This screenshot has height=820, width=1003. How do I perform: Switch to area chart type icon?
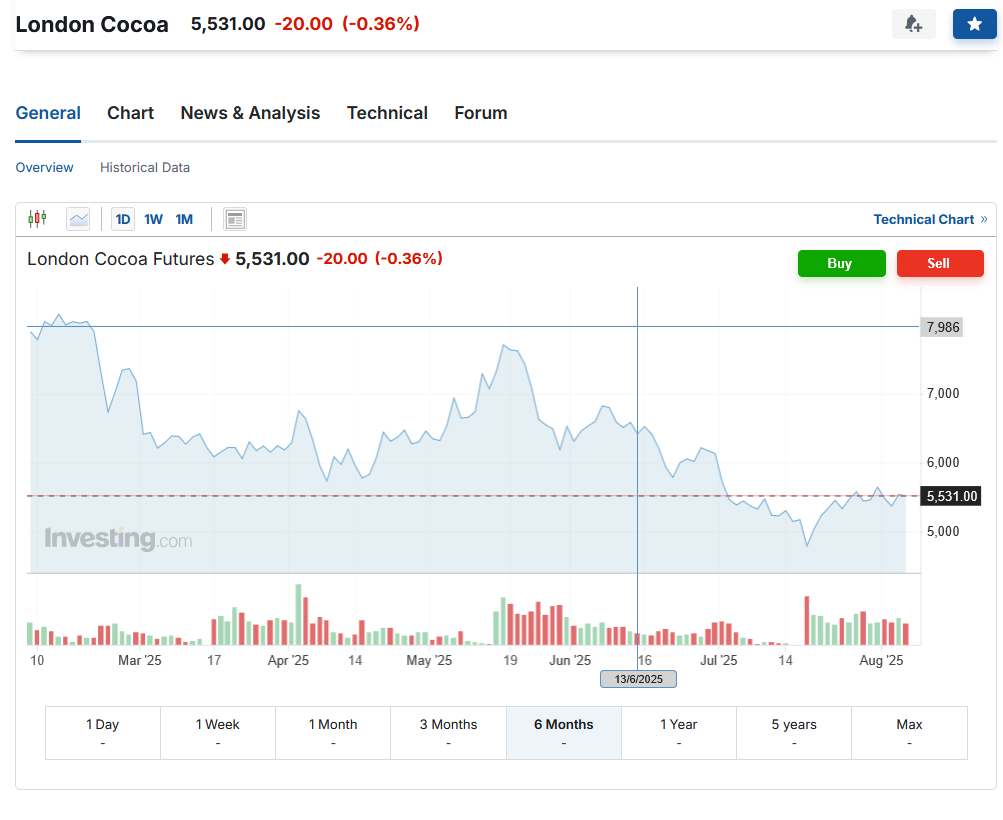click(78, 219)
